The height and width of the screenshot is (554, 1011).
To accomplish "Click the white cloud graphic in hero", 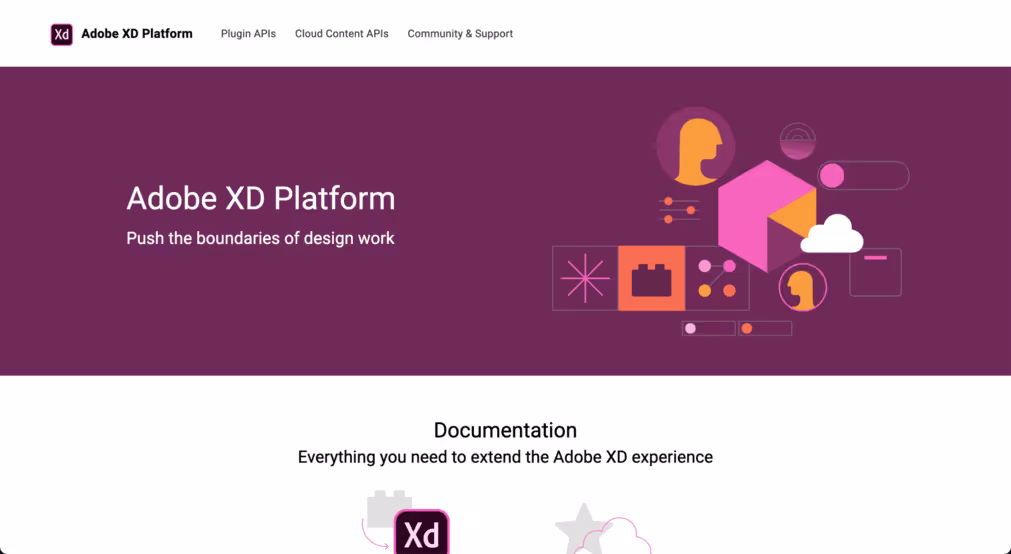I will [832, 234].
